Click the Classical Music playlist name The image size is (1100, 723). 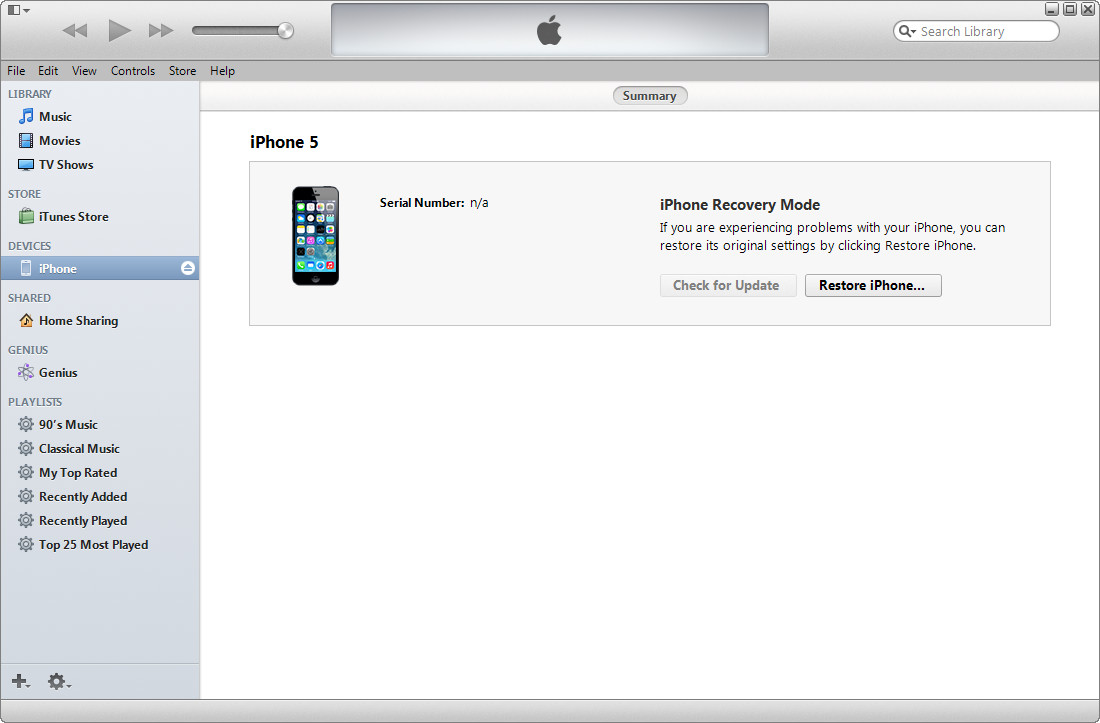[x=79, y=449]
